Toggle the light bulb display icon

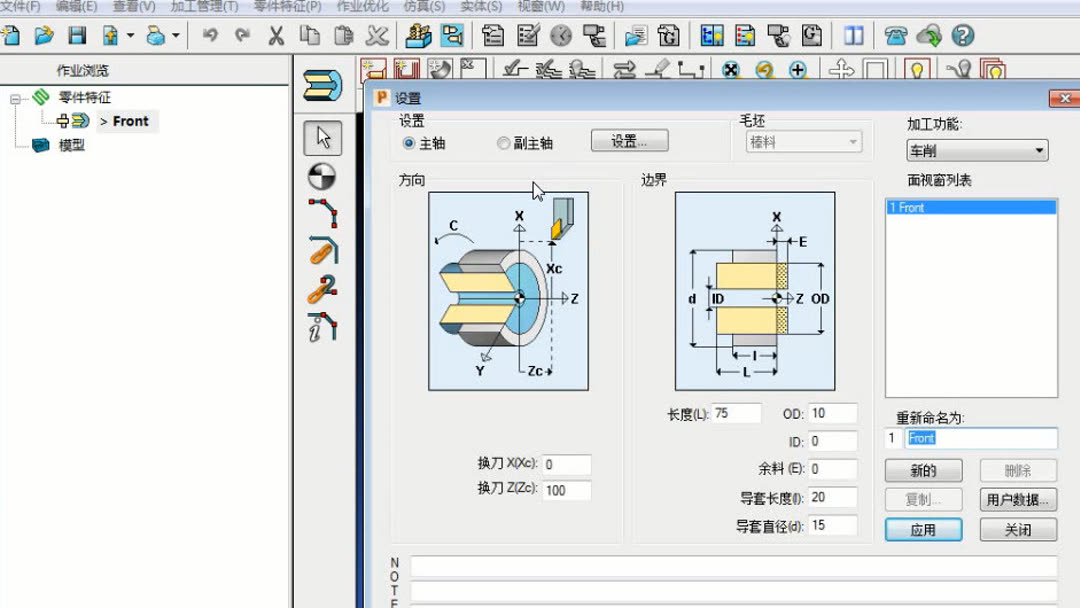coord(917,70)
